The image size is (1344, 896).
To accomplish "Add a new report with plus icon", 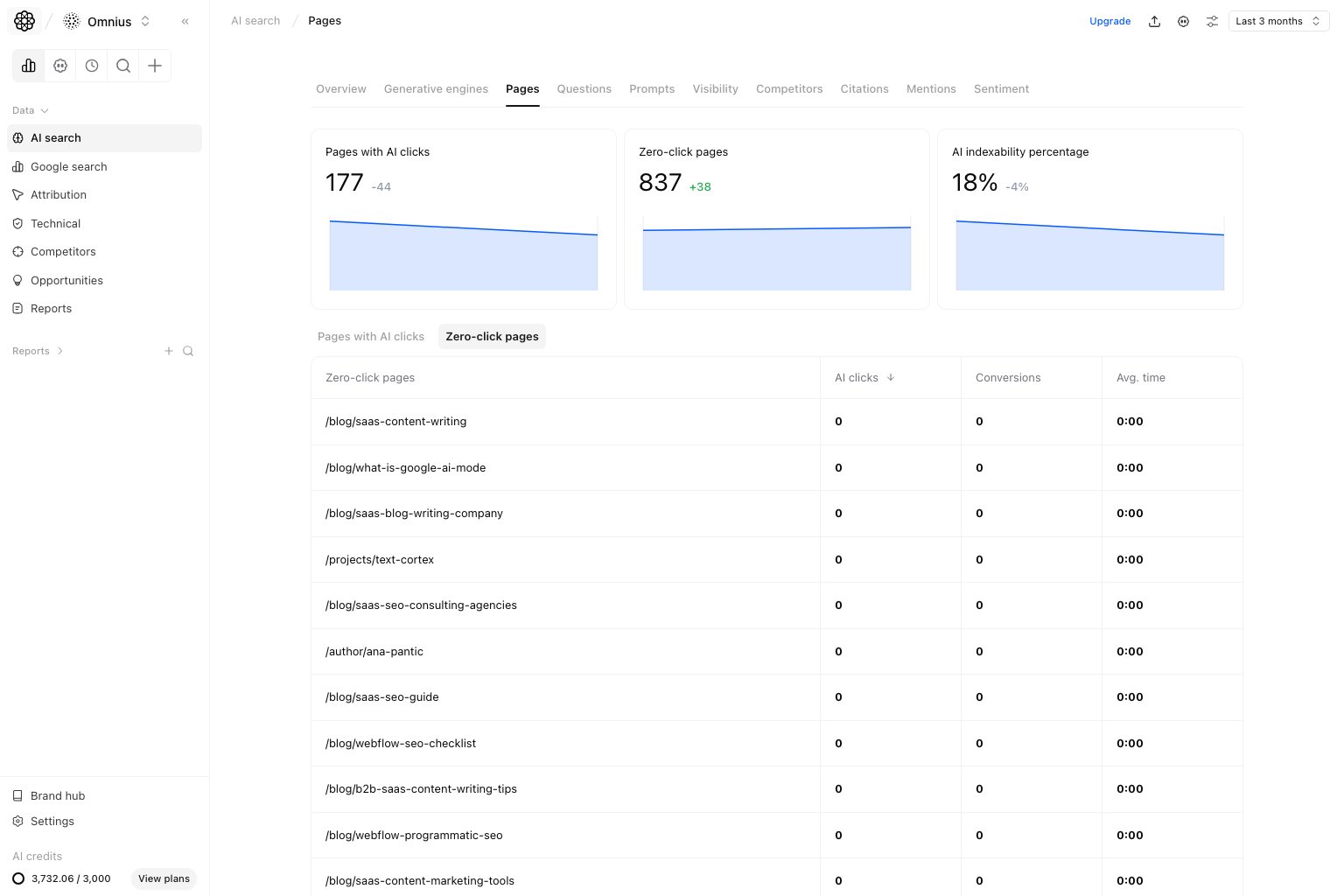I will pos(169,351).
